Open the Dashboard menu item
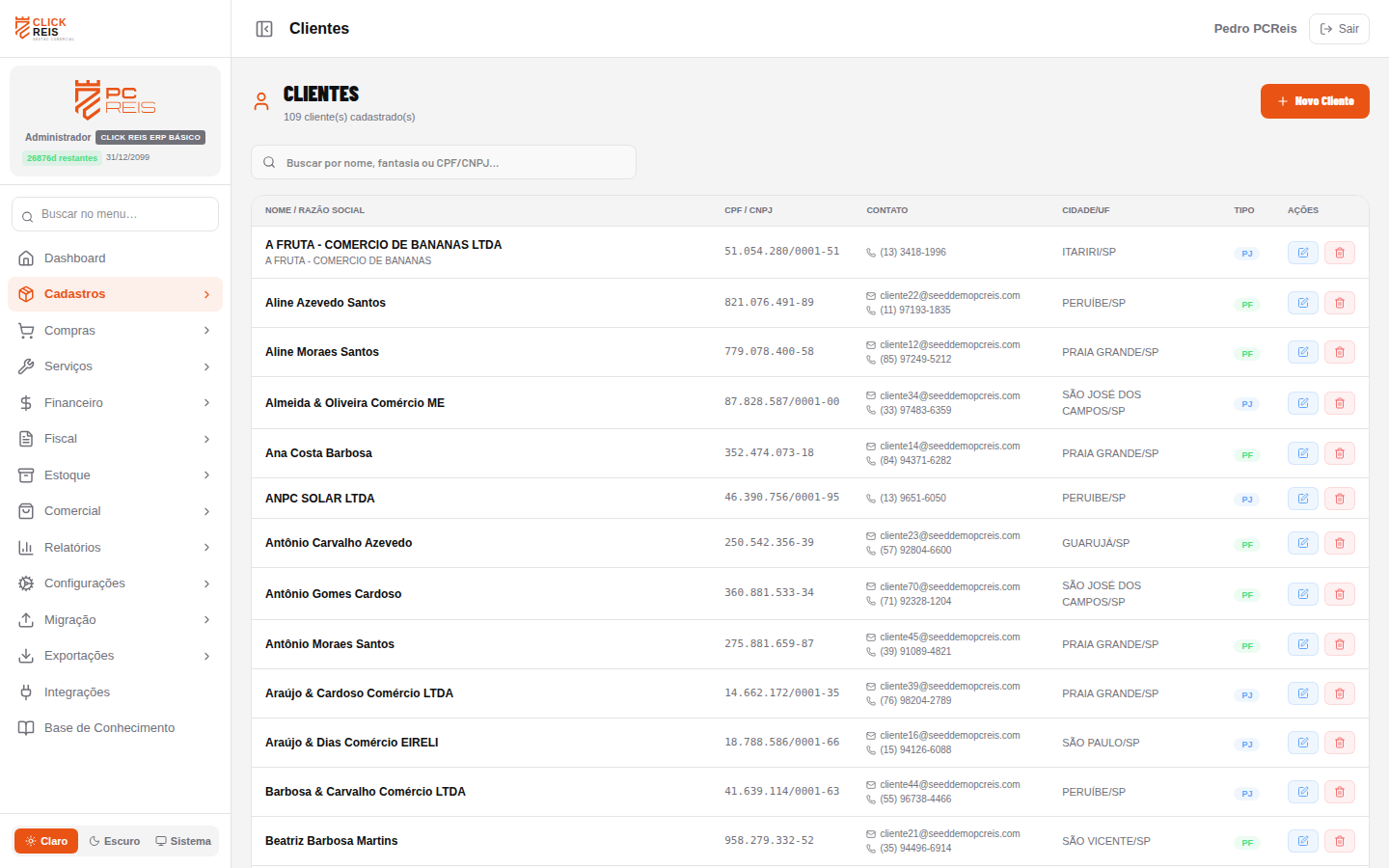This screenshot has height=868, width=1389. [x=115, y=258]
